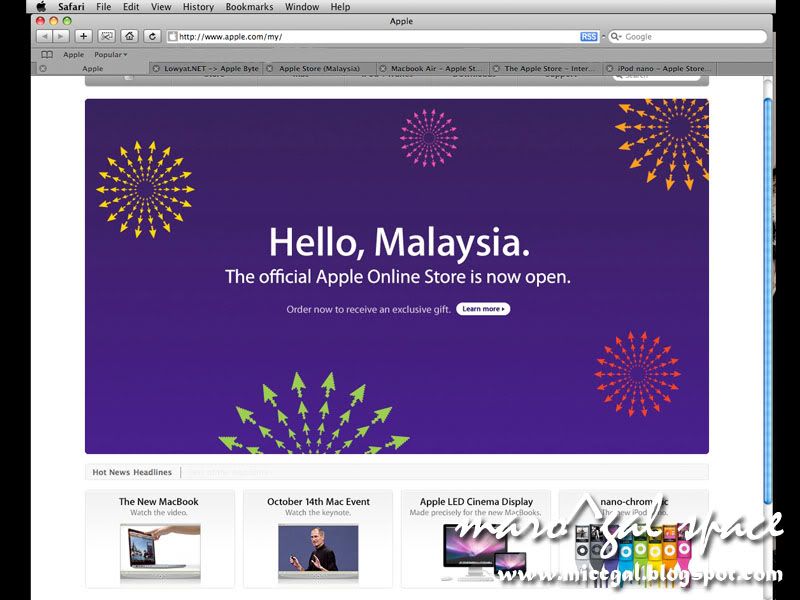Open the Safari menu
The height and width of the screenshot is (600, 800).
[71, 7]
